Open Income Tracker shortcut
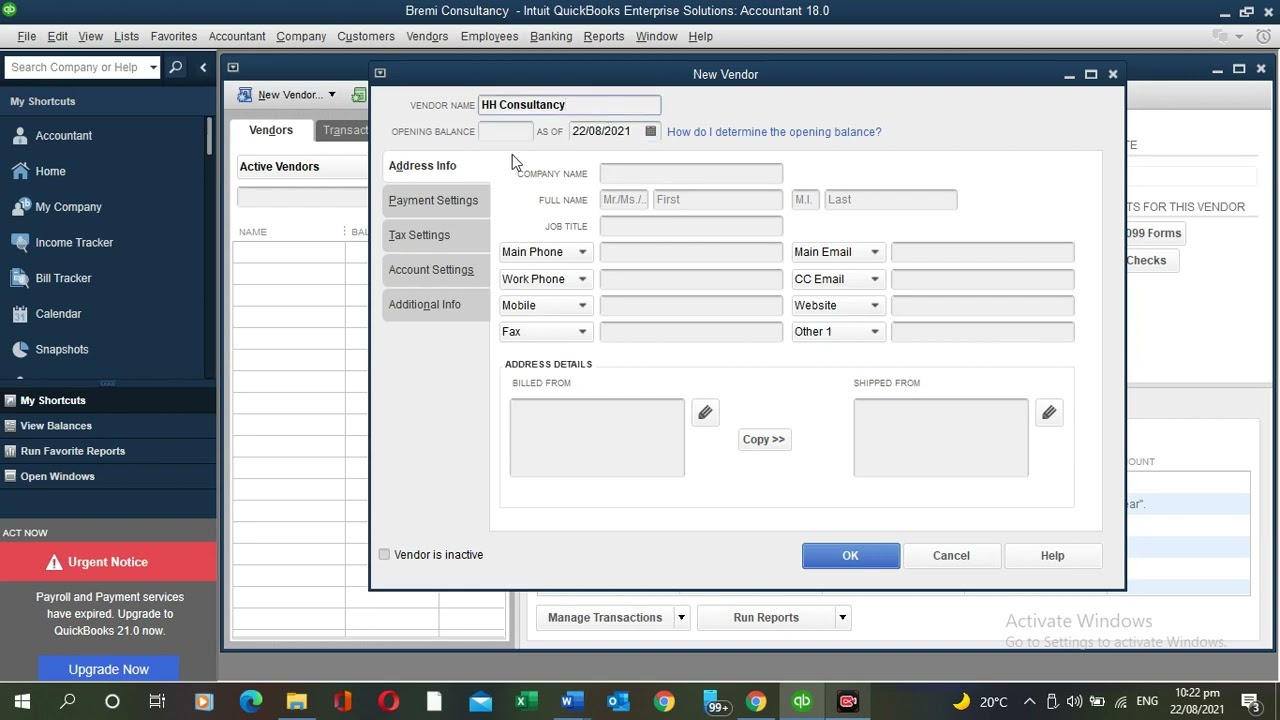This screenshot has height=720, width=1280. point(74,242)
